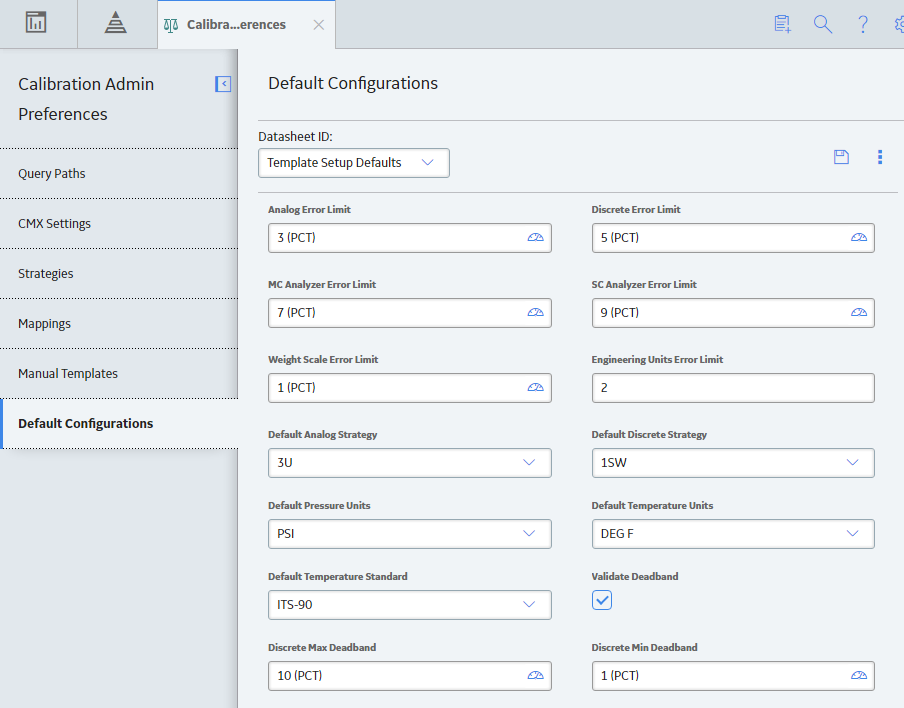Click the Discrete Error Limit field
The width and height of the screenshot is (904, 708).
click(x=733, y=238)
